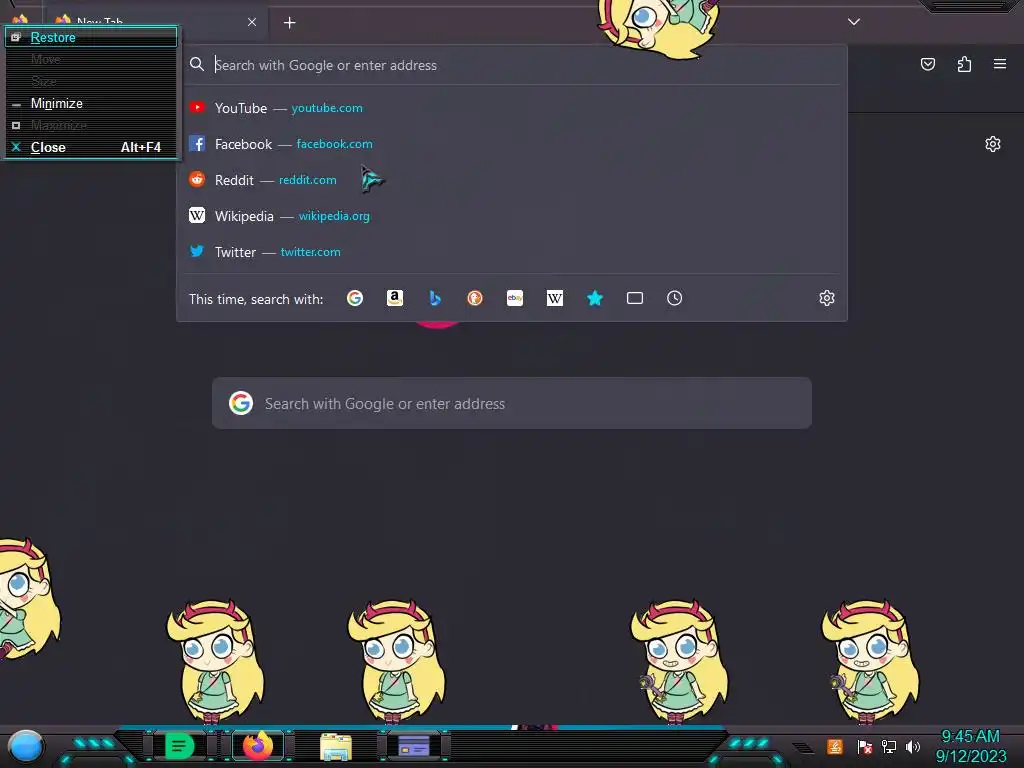This screenshot has width=1024, height=768.
Task: Search open tabs using the tab icon
Action: pos(635,298)
